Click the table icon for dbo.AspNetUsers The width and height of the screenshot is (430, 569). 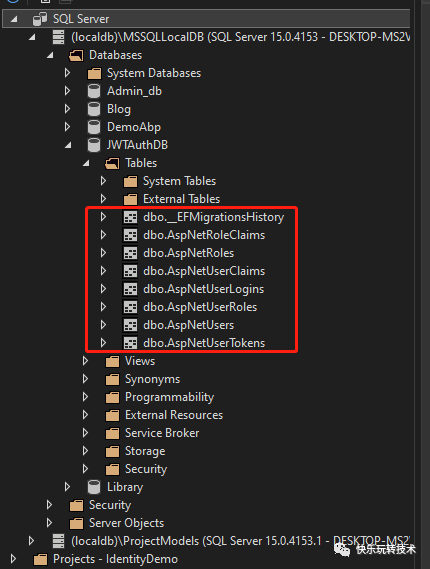(130, 325)
